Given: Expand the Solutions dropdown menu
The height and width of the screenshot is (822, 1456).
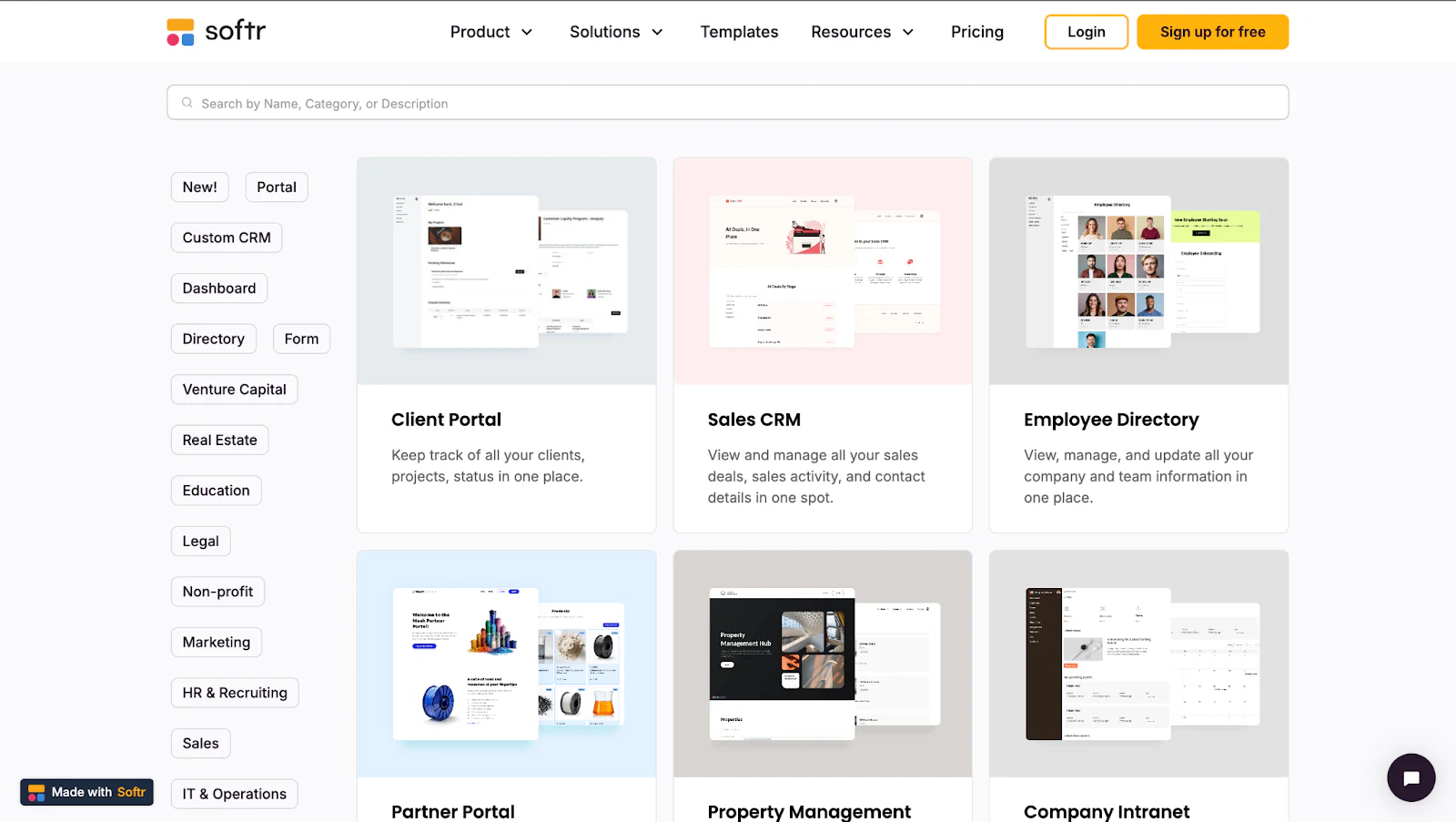Looking at the screenshot, I should pyautogui.click(x=616, y=32).
